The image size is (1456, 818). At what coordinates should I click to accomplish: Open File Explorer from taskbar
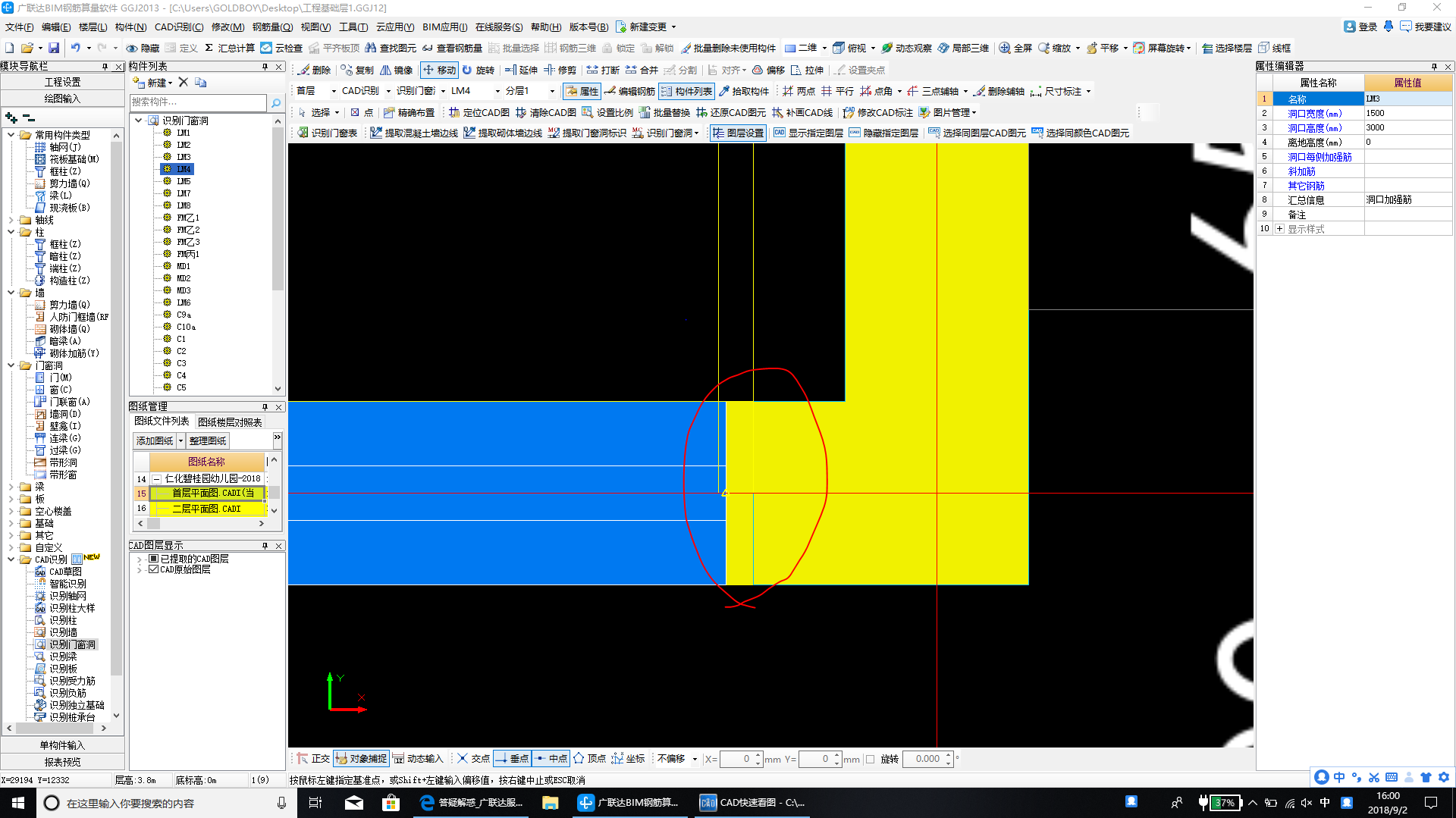(551, 803)
